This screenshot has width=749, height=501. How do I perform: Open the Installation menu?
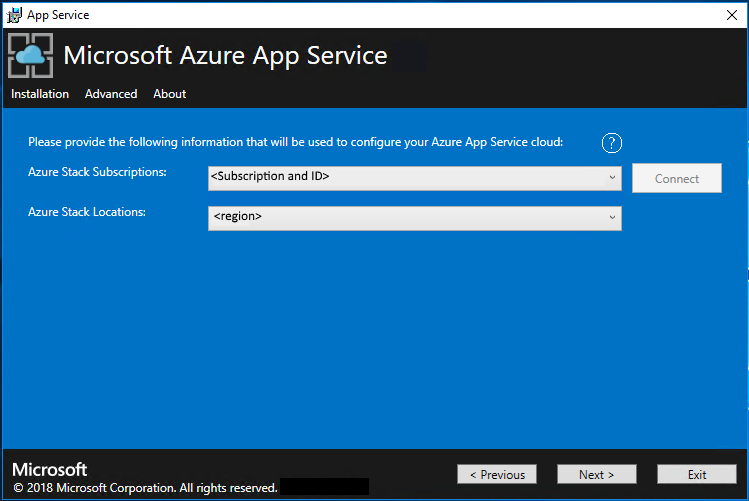(40, 94)
